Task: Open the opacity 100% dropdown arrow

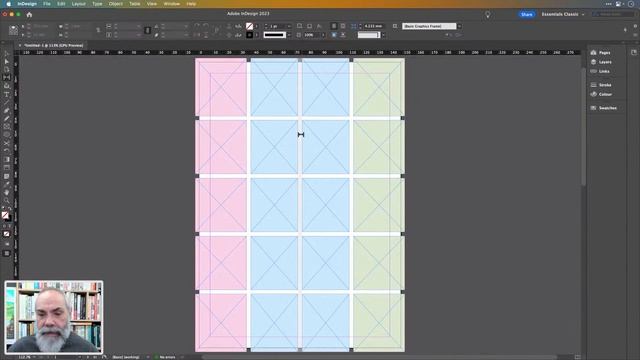Action: (323, 35)
